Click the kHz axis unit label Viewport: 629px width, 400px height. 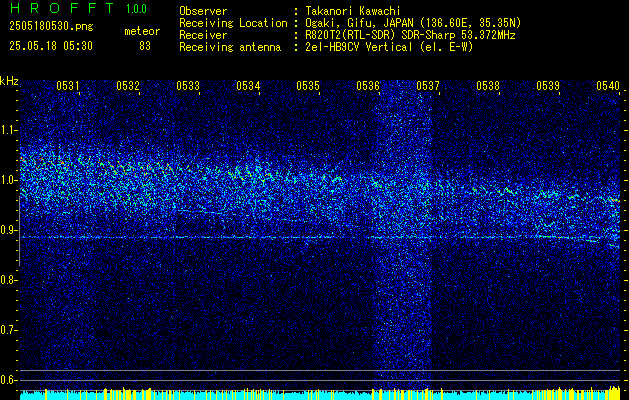pyautogui.click(x=9, y=81)
